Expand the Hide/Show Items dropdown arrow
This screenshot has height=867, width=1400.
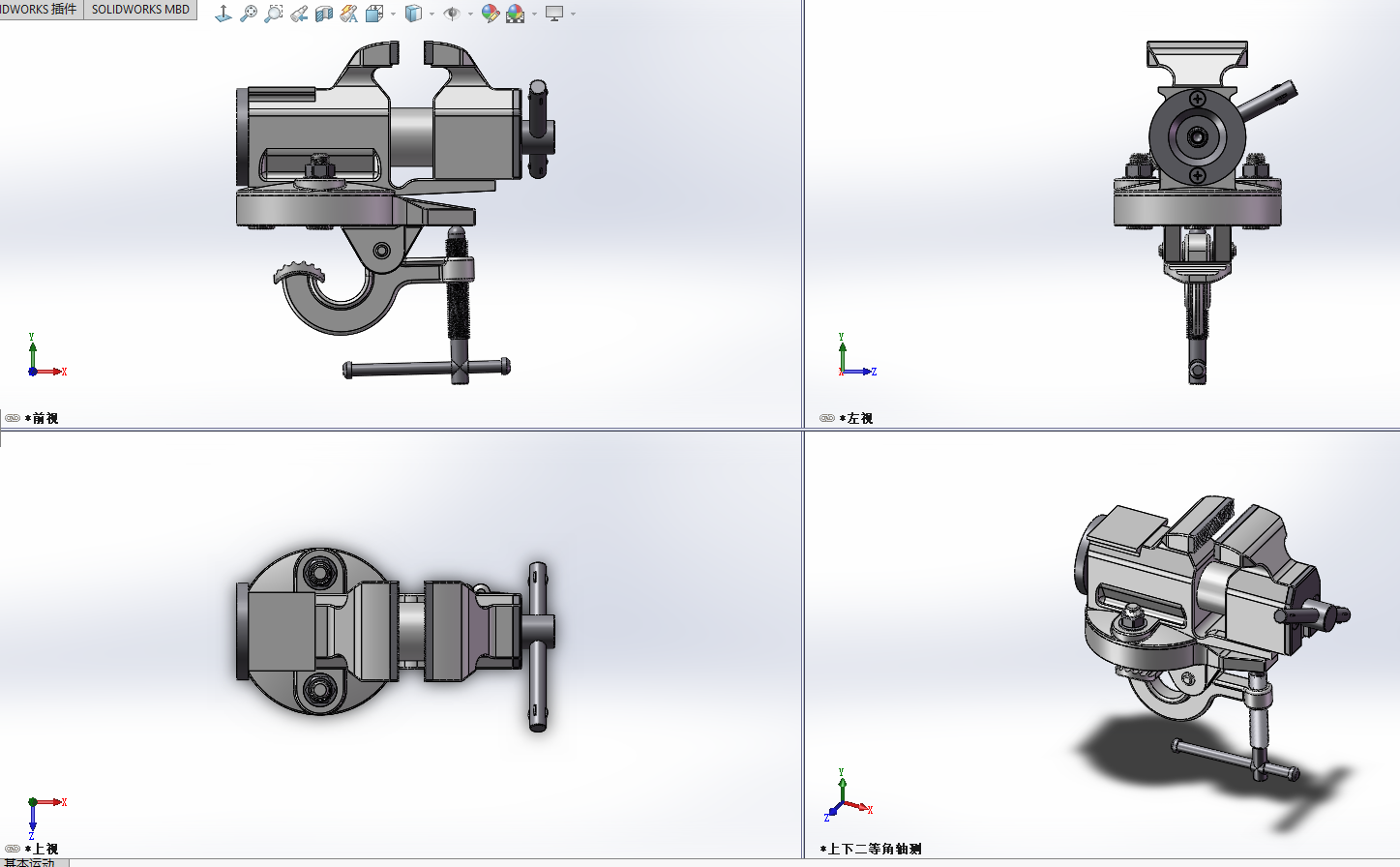(470, 14)
